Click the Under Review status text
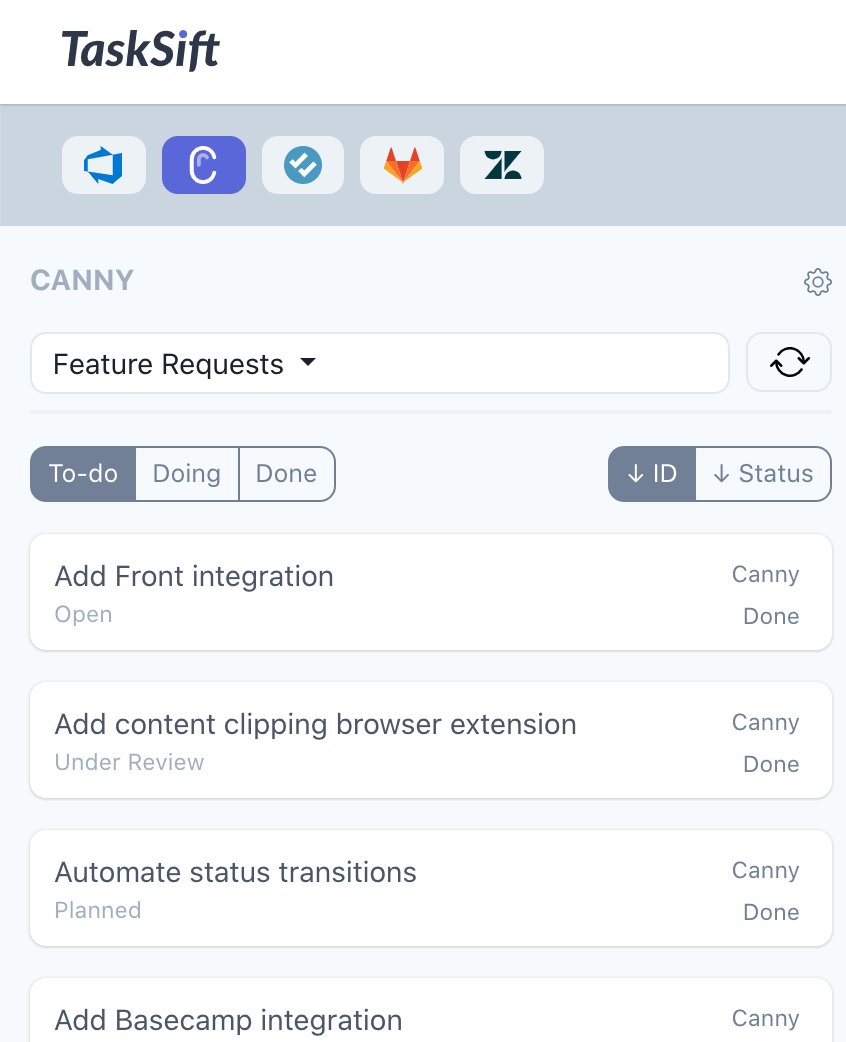The height and width of the screenshot is (1042, 846). tap(129, 762)
